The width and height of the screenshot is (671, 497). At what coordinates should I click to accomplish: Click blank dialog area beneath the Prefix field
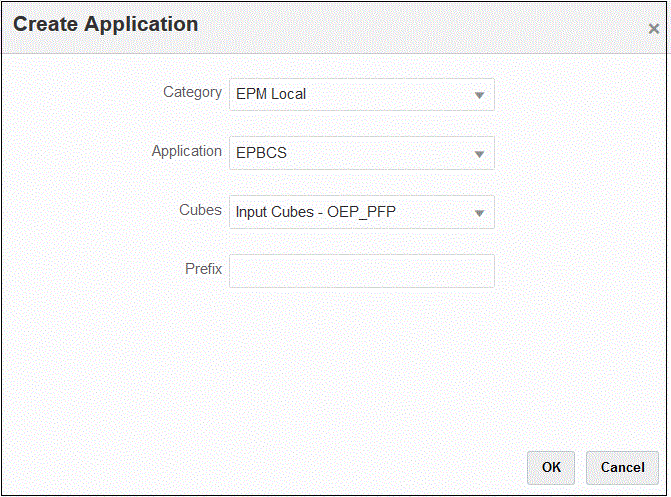click(x=361, y=360)
